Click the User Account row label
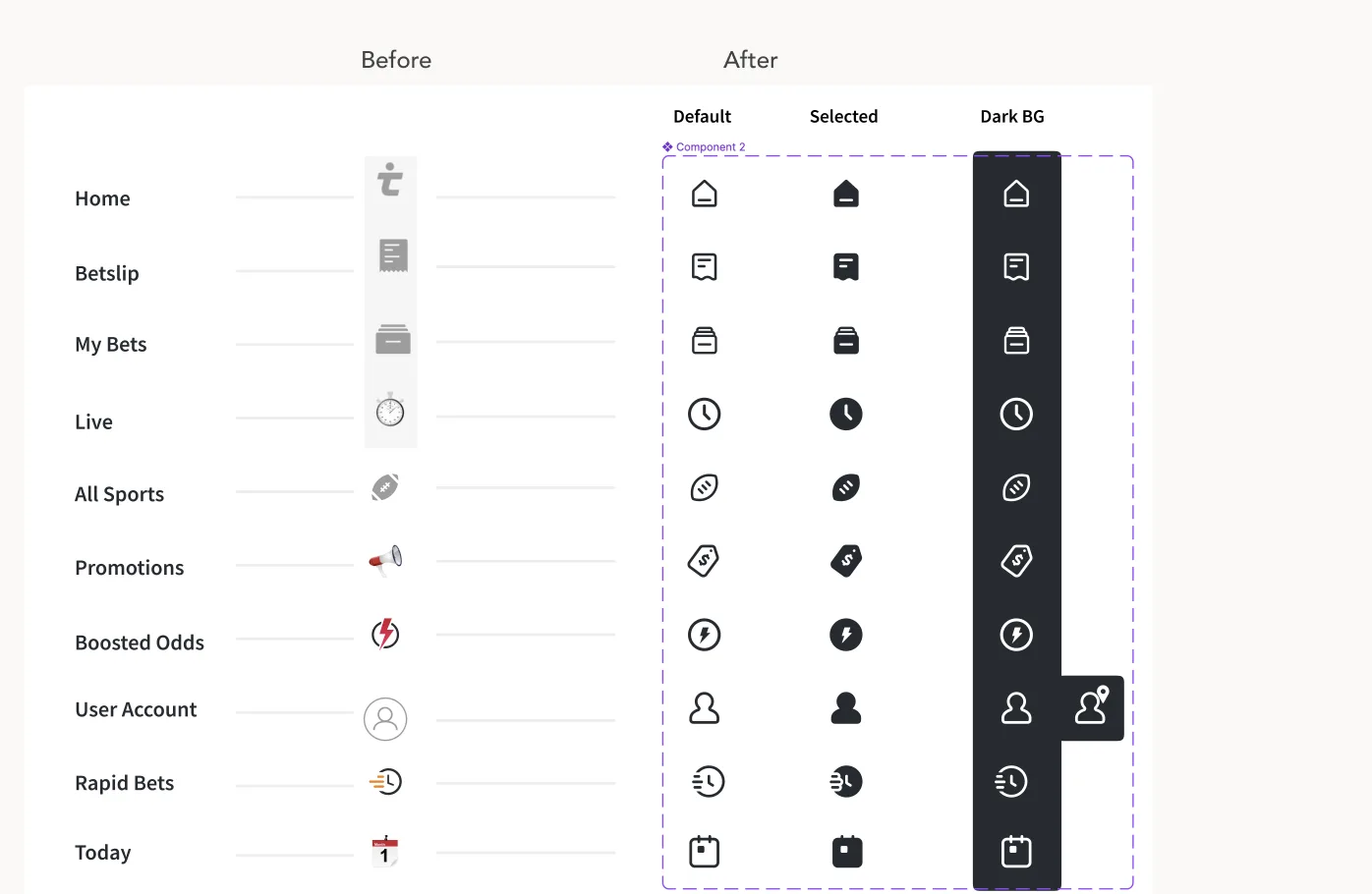 tap(136, 709)
